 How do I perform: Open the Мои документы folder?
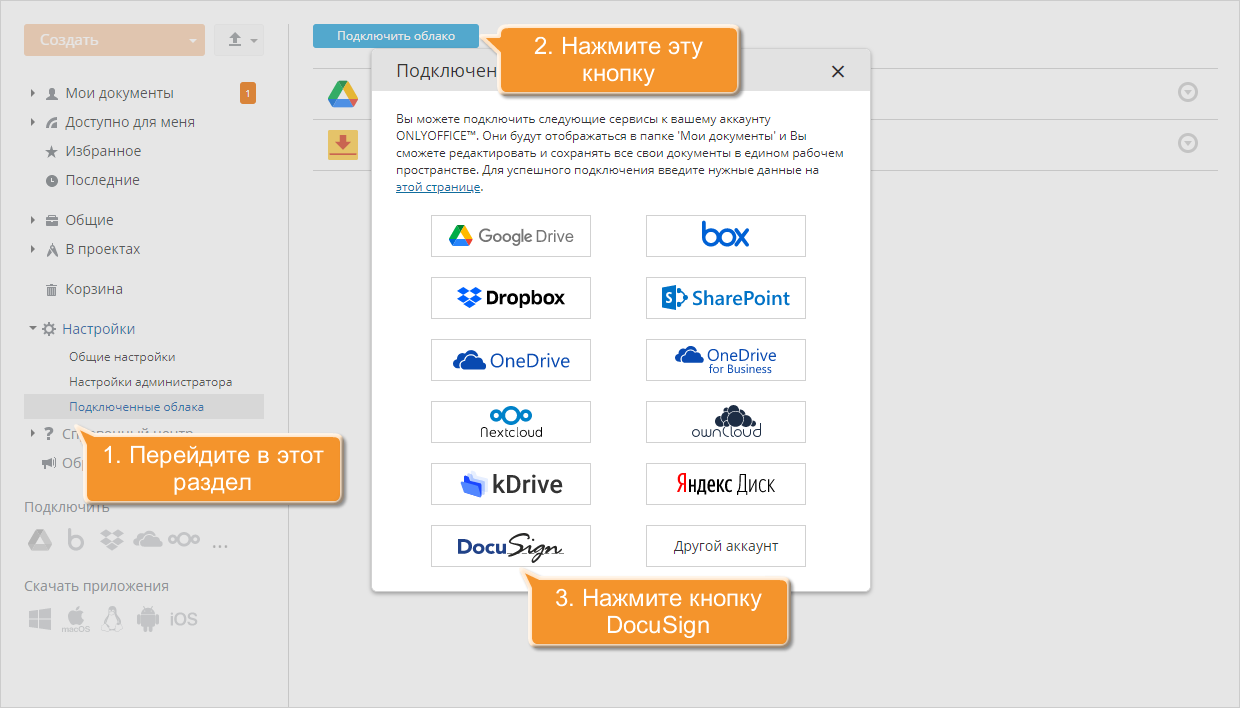pos(119,93)
